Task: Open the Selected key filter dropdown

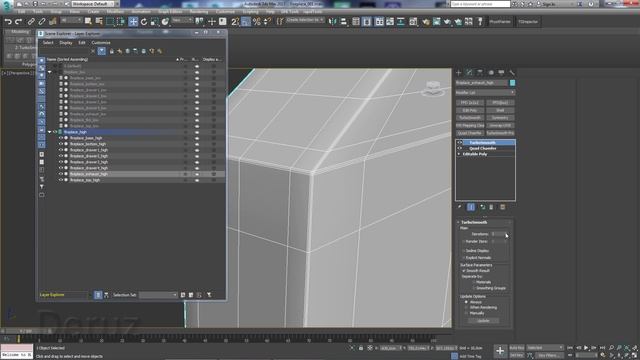Action: (545, 348)
